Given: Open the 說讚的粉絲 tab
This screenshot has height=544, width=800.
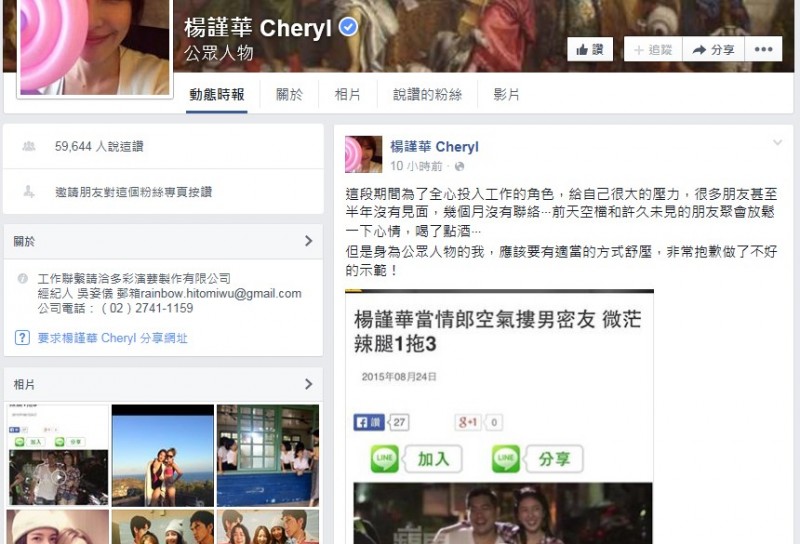Looking at the screenshot, I should point(428,94).
